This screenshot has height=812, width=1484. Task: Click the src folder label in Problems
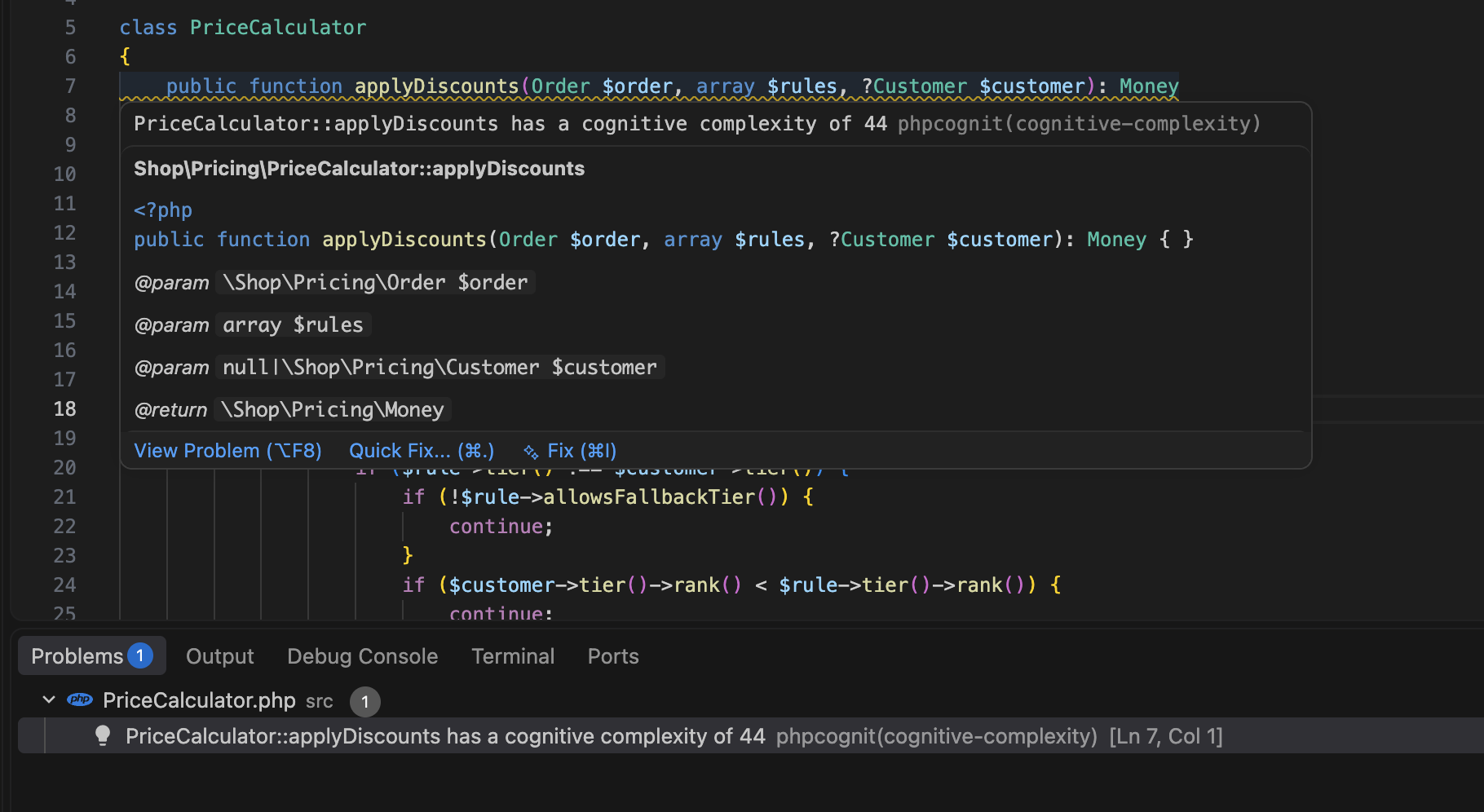point(320,701)
